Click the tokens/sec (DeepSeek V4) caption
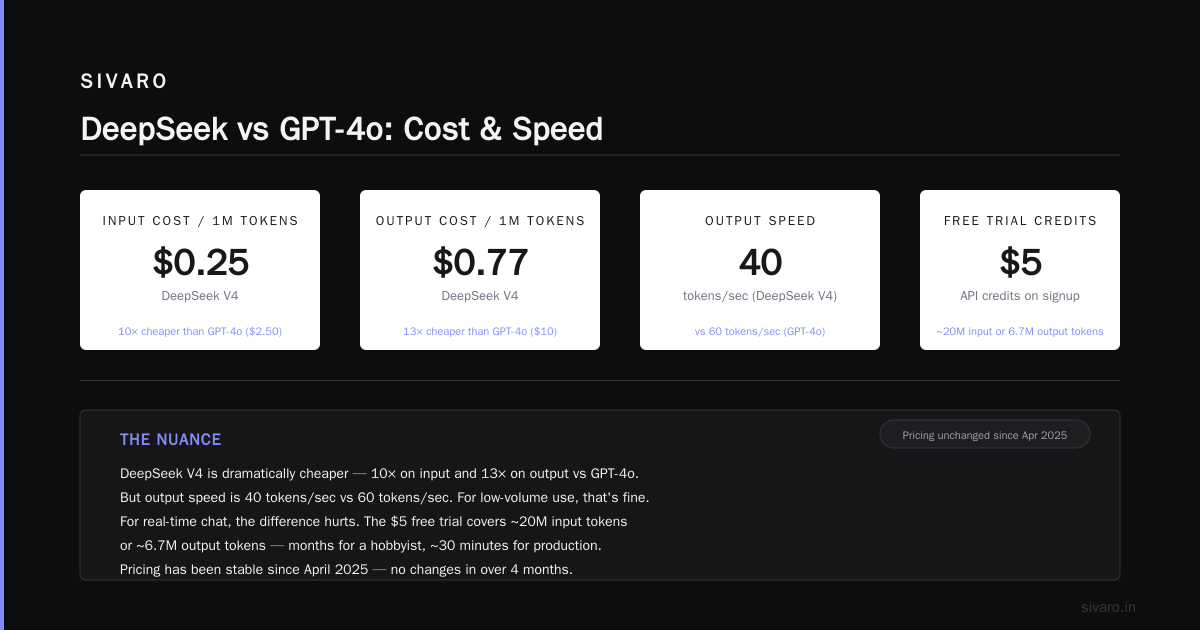Viewport: 1200px width, 630px height. click(760, 296)
